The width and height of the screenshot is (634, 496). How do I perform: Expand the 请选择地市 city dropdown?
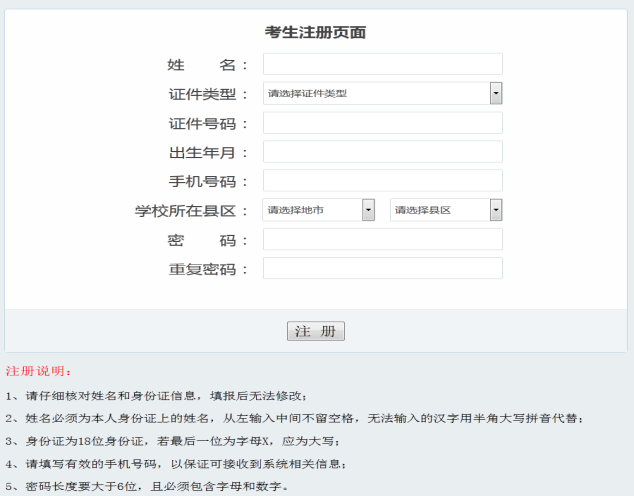(x=318, y=210)
